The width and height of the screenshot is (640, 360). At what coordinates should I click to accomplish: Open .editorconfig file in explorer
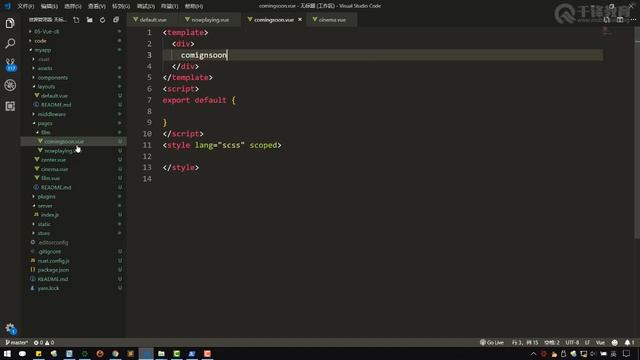pyautogui.click(x=53, y=242)
